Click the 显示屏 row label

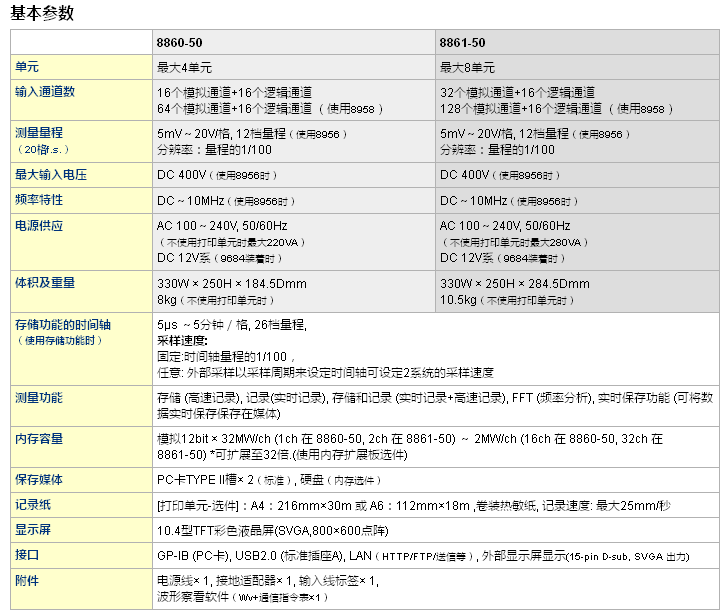tap(33, 529)
